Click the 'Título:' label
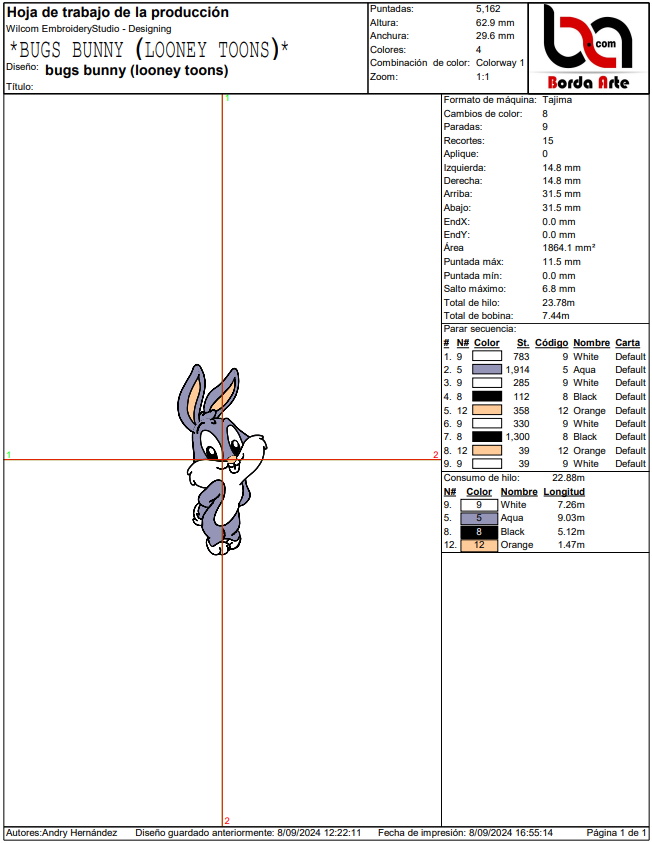The image size is (652, 843). (x=20, y=87)
